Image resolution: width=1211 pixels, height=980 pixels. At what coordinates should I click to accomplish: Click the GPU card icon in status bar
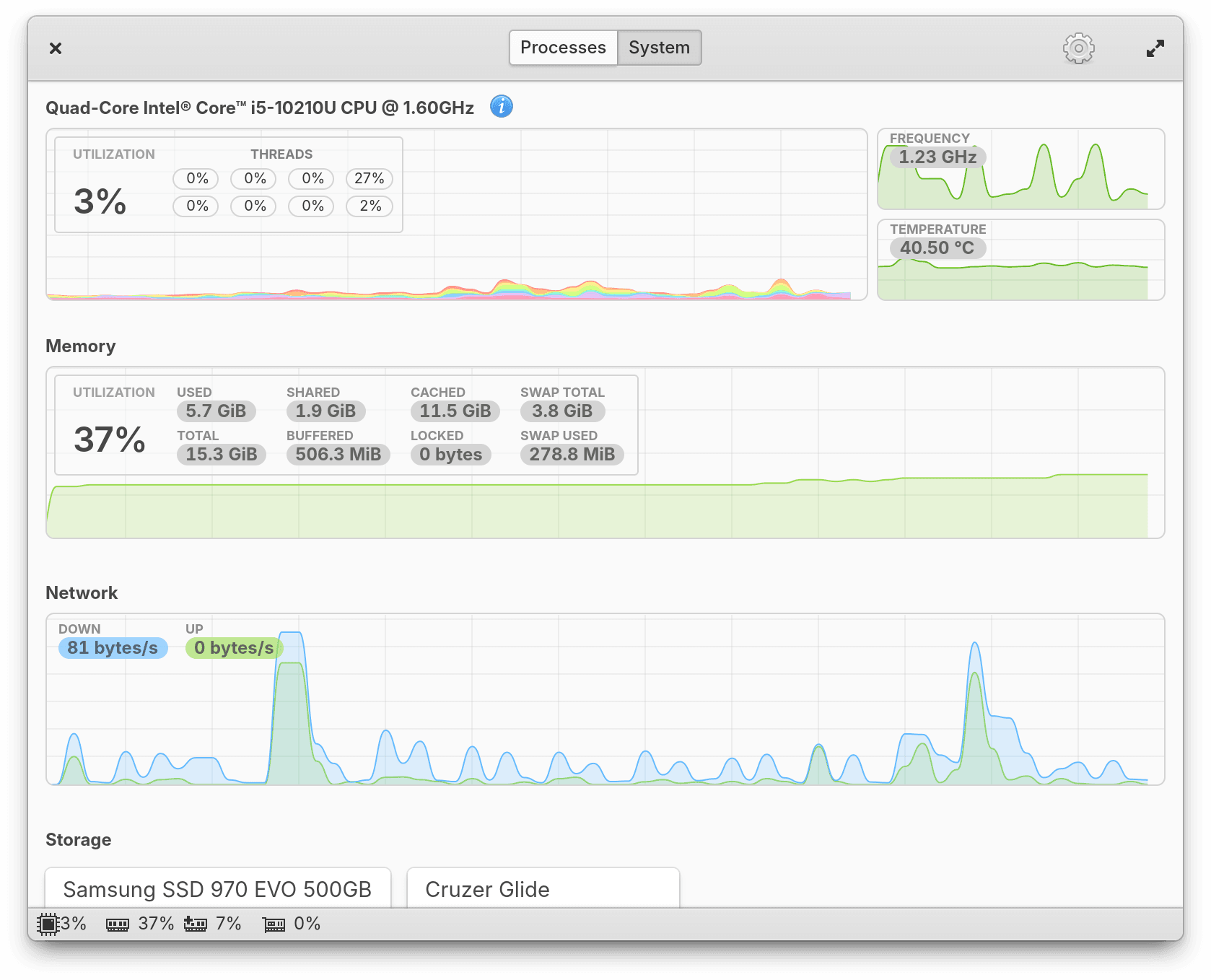pos(274,924)
